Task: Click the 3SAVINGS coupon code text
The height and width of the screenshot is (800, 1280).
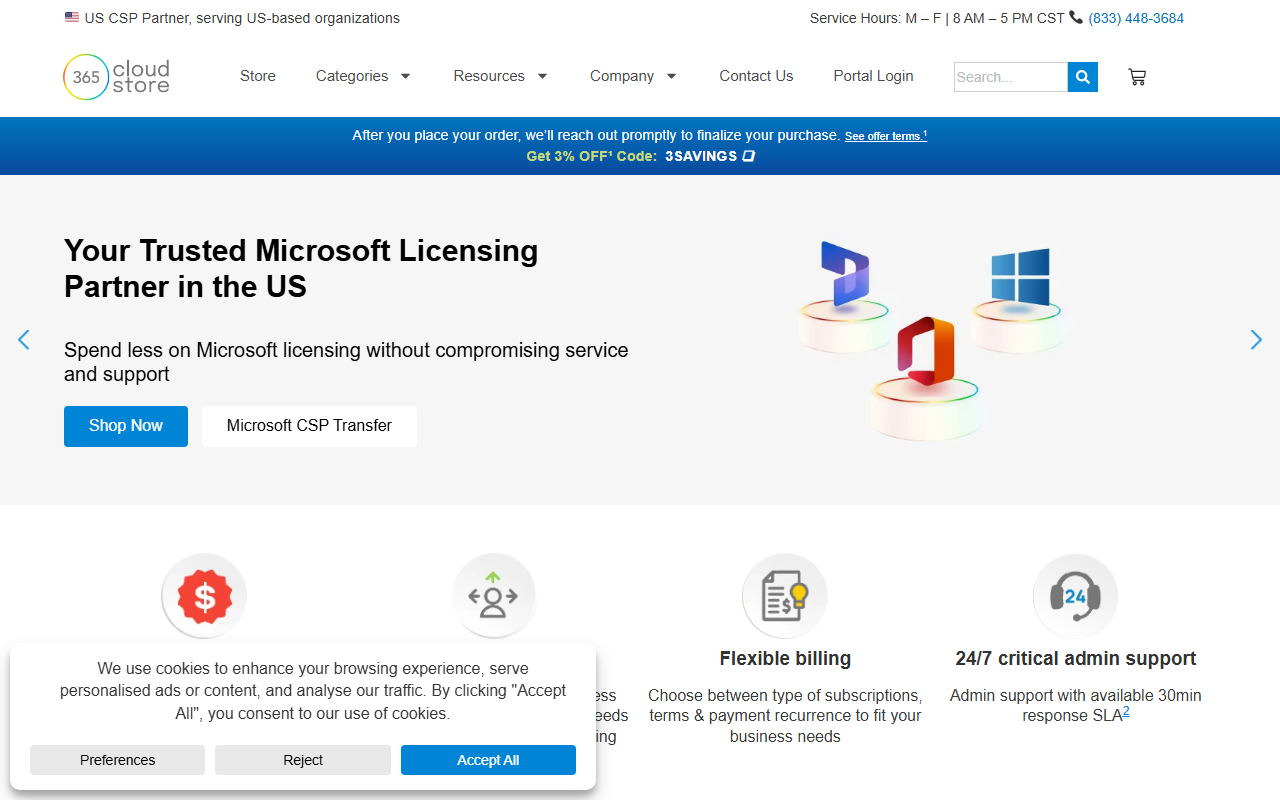Action: pos(701,156)
